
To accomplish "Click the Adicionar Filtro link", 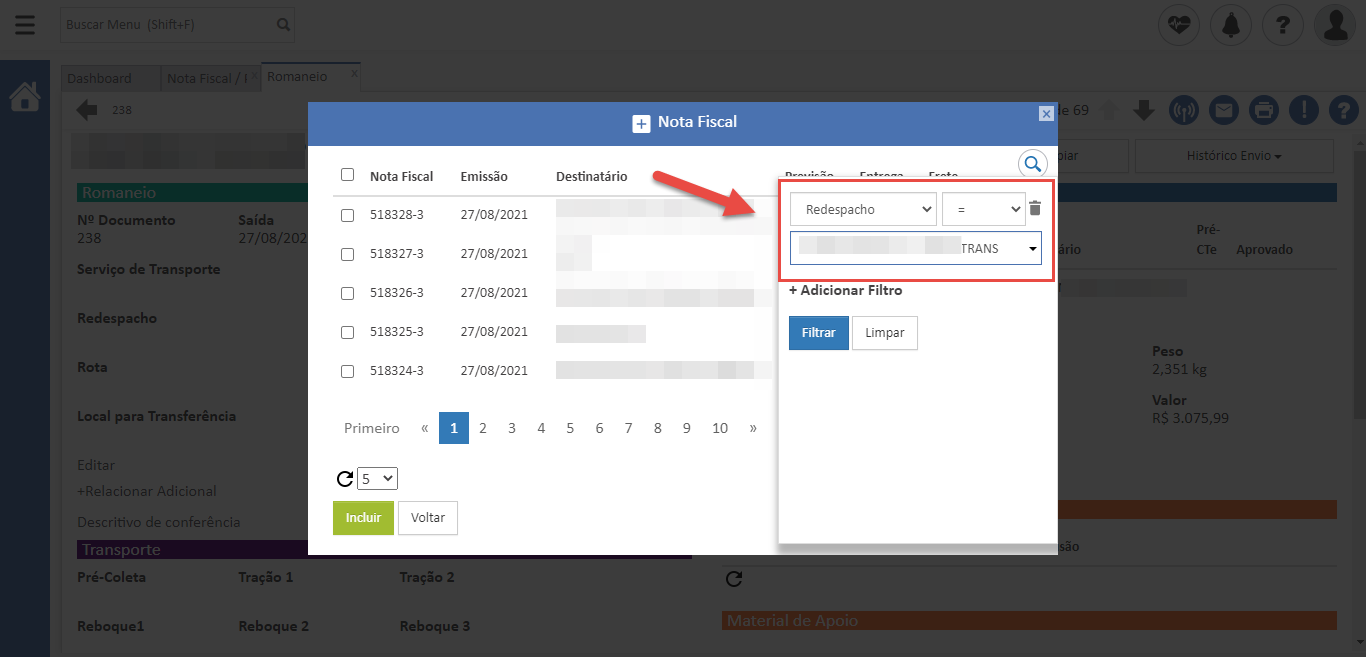I will point(846,290).
